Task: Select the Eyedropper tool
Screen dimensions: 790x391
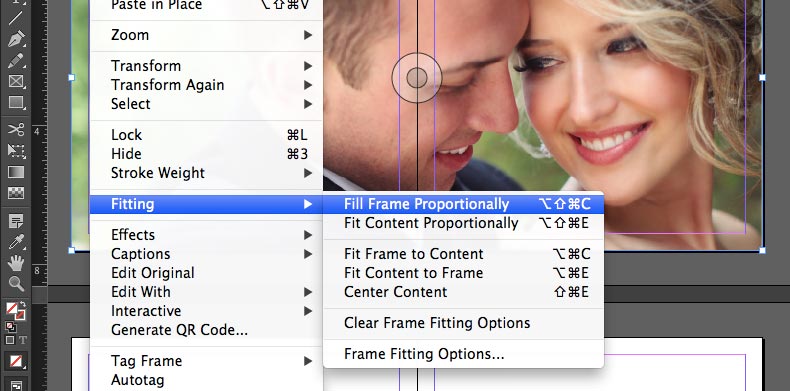Action: 16,241
